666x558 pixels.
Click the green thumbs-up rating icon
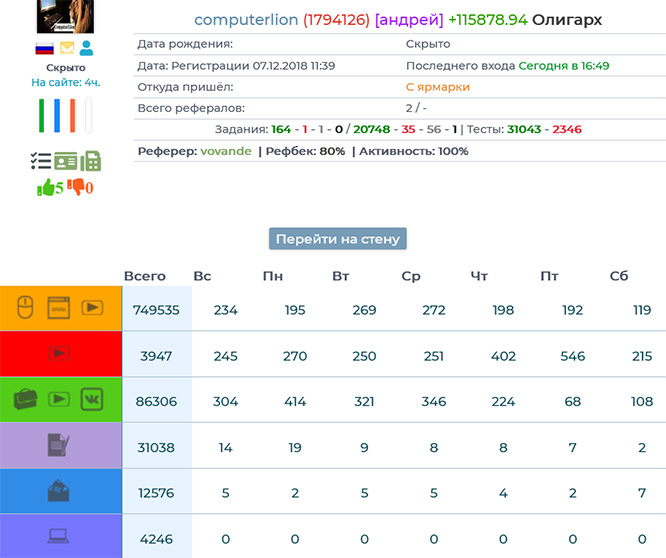click(45, 187)
